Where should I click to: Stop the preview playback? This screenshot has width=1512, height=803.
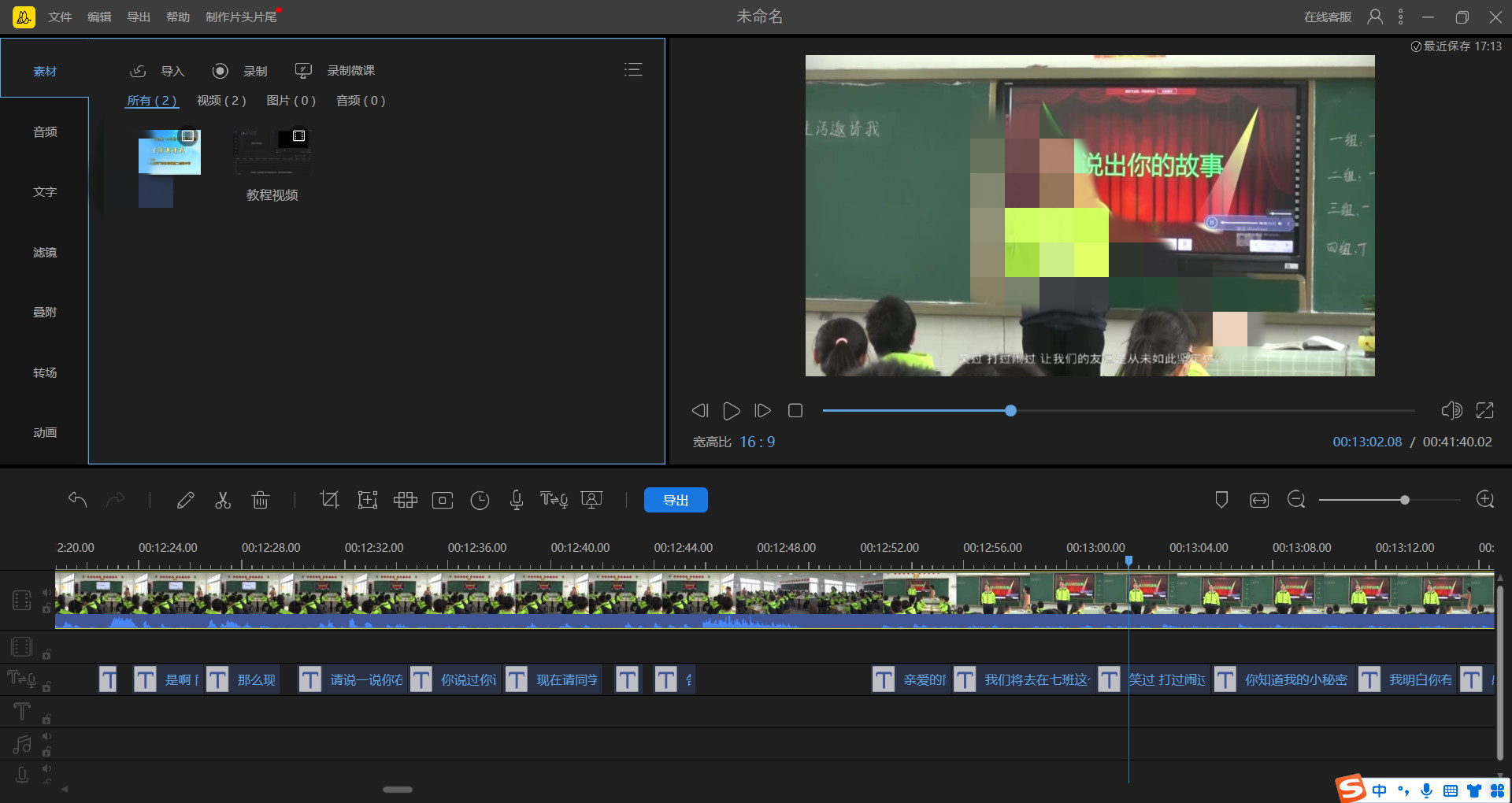click(795, 410)
